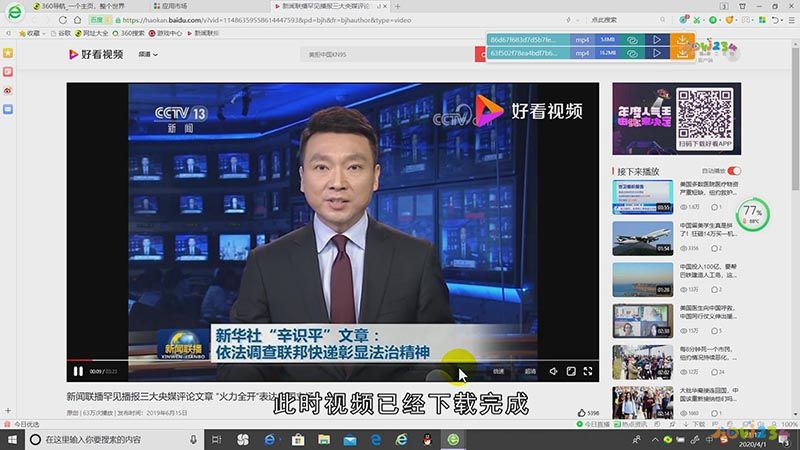Reload the page with refresh icon
Screen dimensions: 800x450
tap(63, 20)
